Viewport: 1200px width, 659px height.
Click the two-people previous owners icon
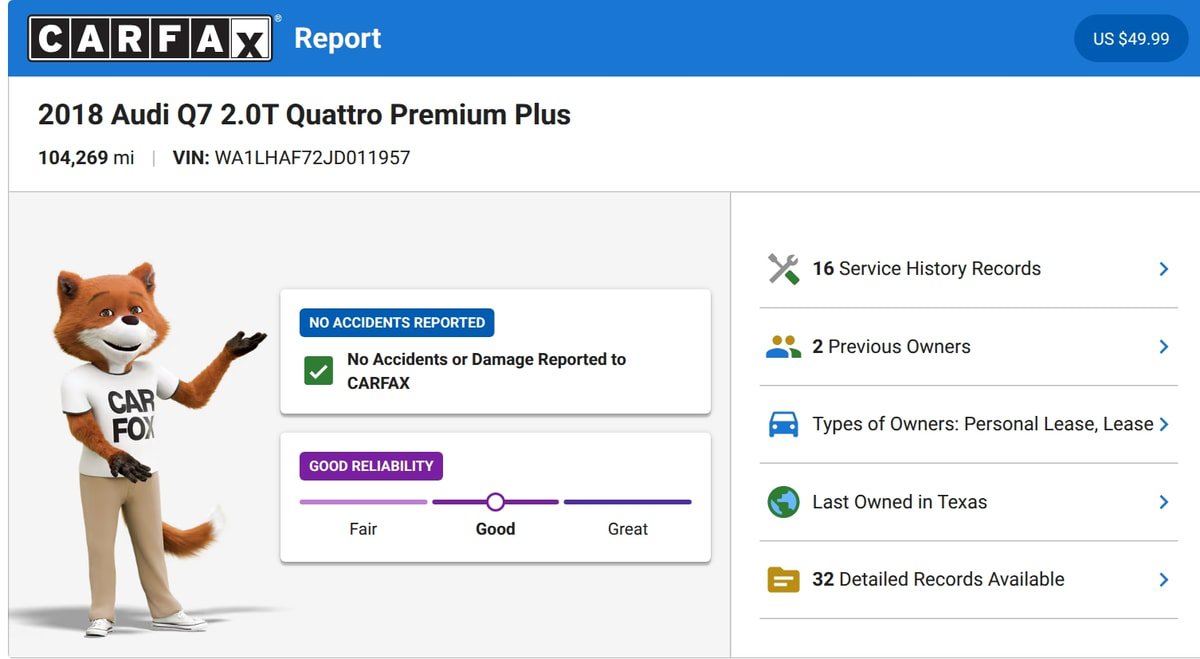(x=783, y=347)
